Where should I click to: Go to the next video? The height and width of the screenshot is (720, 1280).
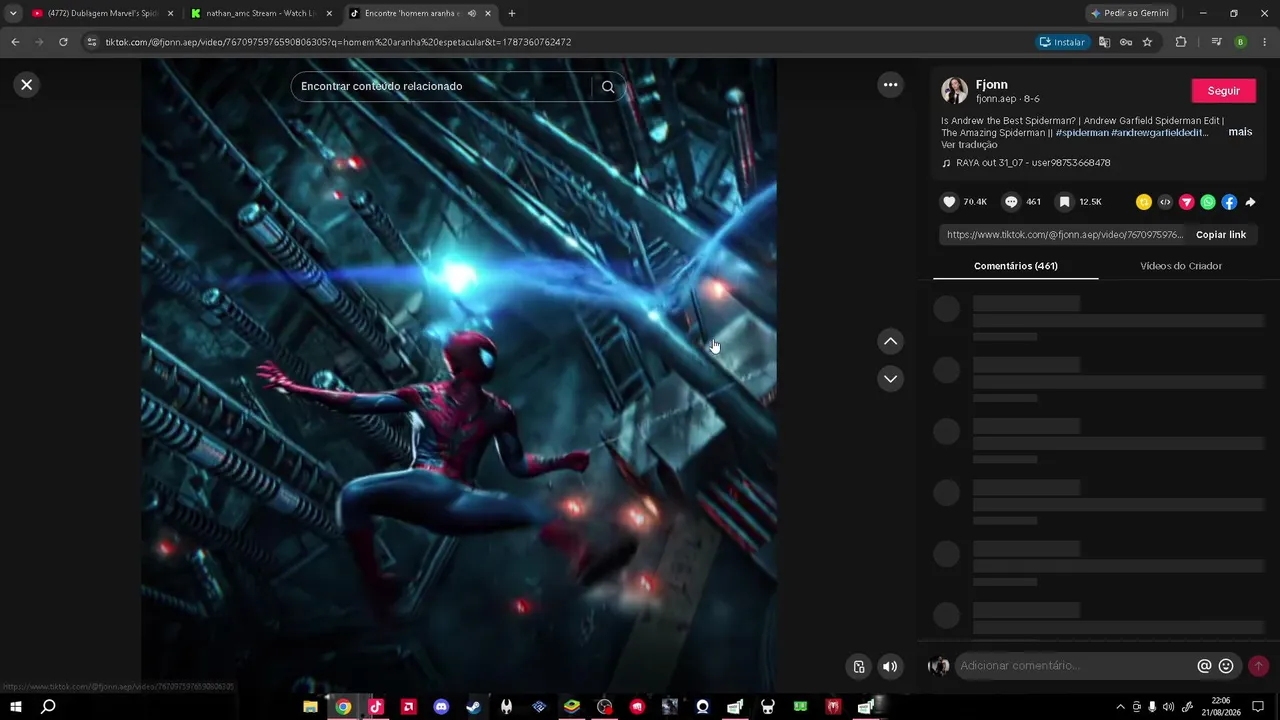(890, 379)
